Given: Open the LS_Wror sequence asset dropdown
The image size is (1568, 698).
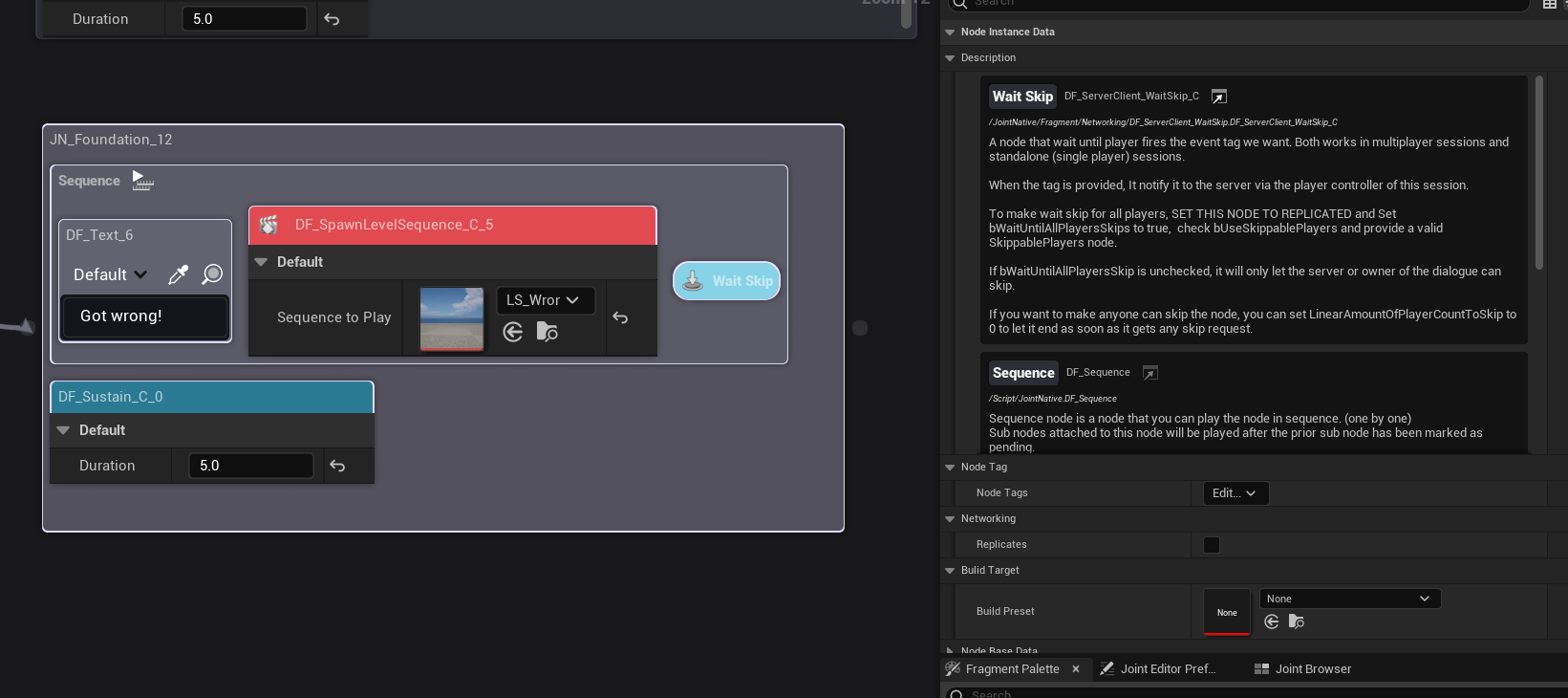Looking at the screenshot, I should click(x=545, y=300).
